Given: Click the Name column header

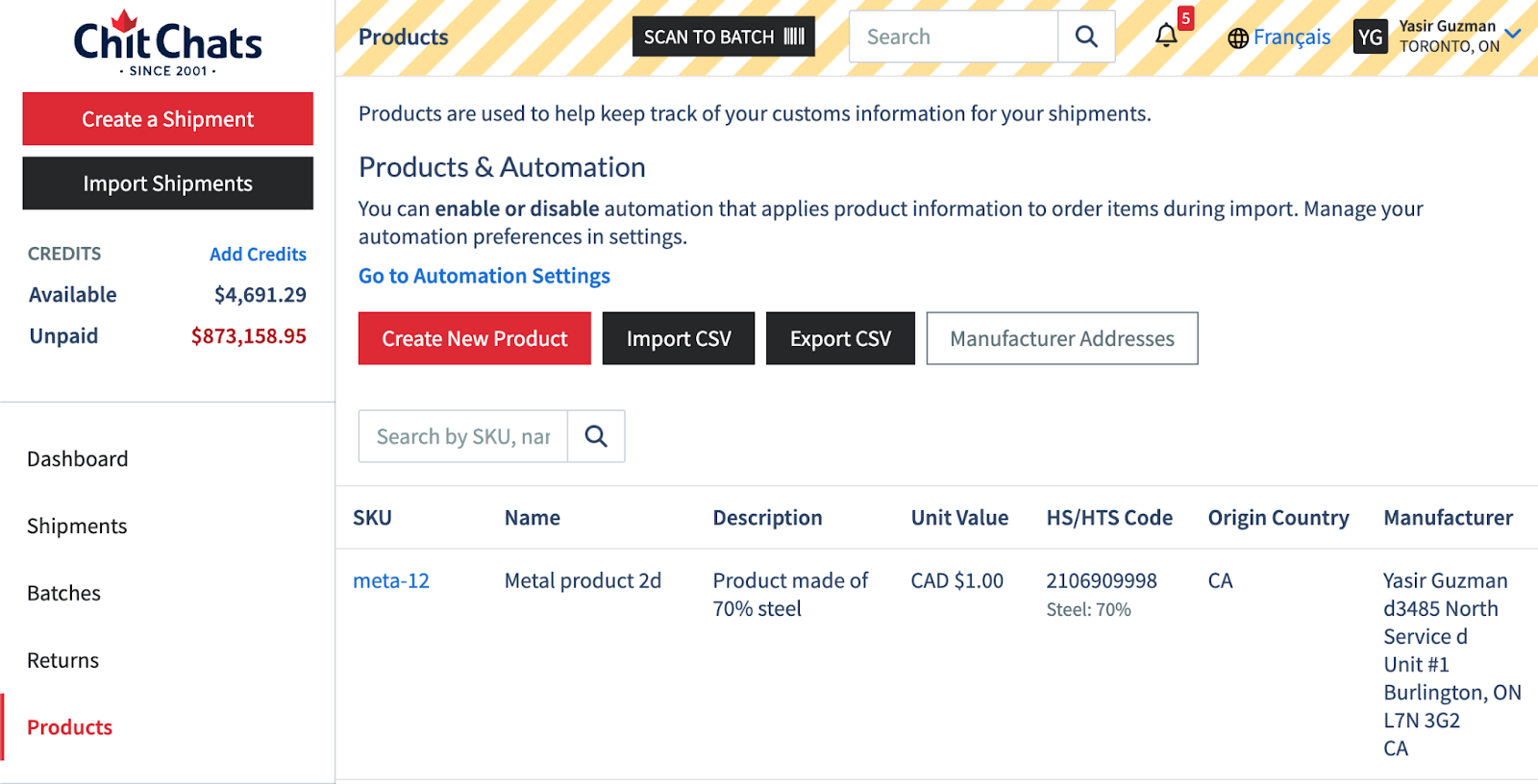Looking at the screenshot, I should [x=533, y=518].
